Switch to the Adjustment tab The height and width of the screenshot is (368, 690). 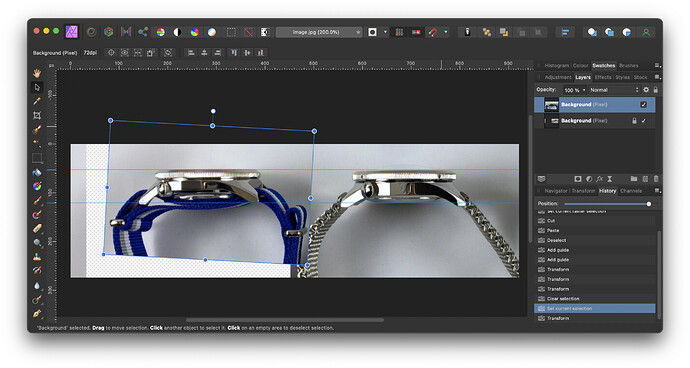(x=558, y=77)
